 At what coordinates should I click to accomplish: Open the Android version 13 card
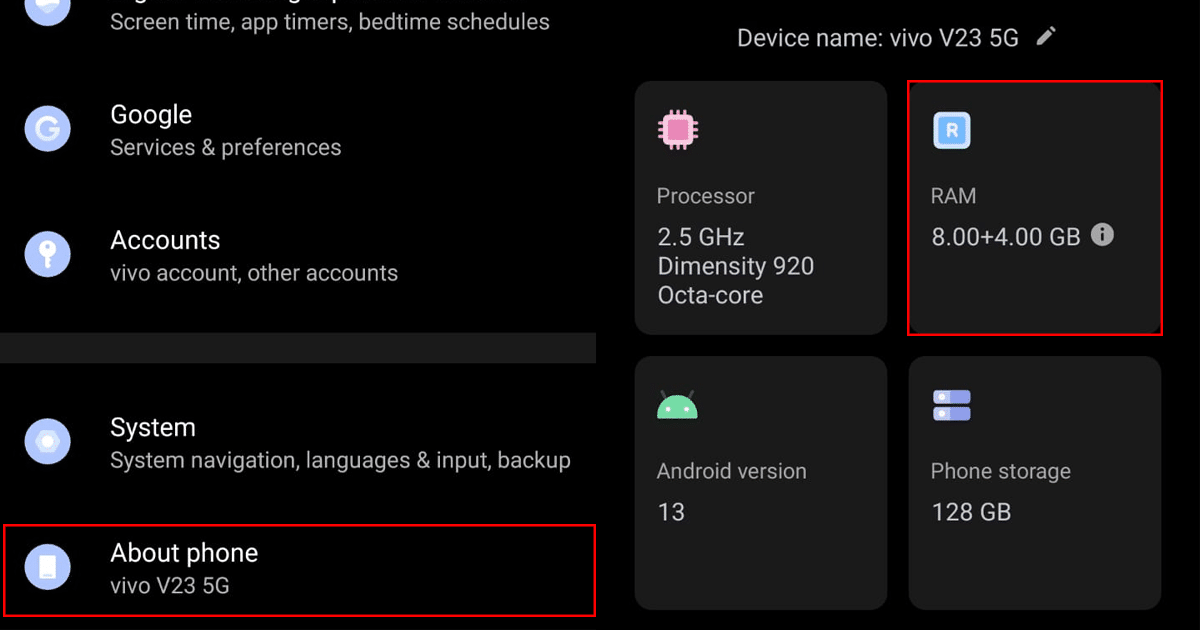pos(761,483)
